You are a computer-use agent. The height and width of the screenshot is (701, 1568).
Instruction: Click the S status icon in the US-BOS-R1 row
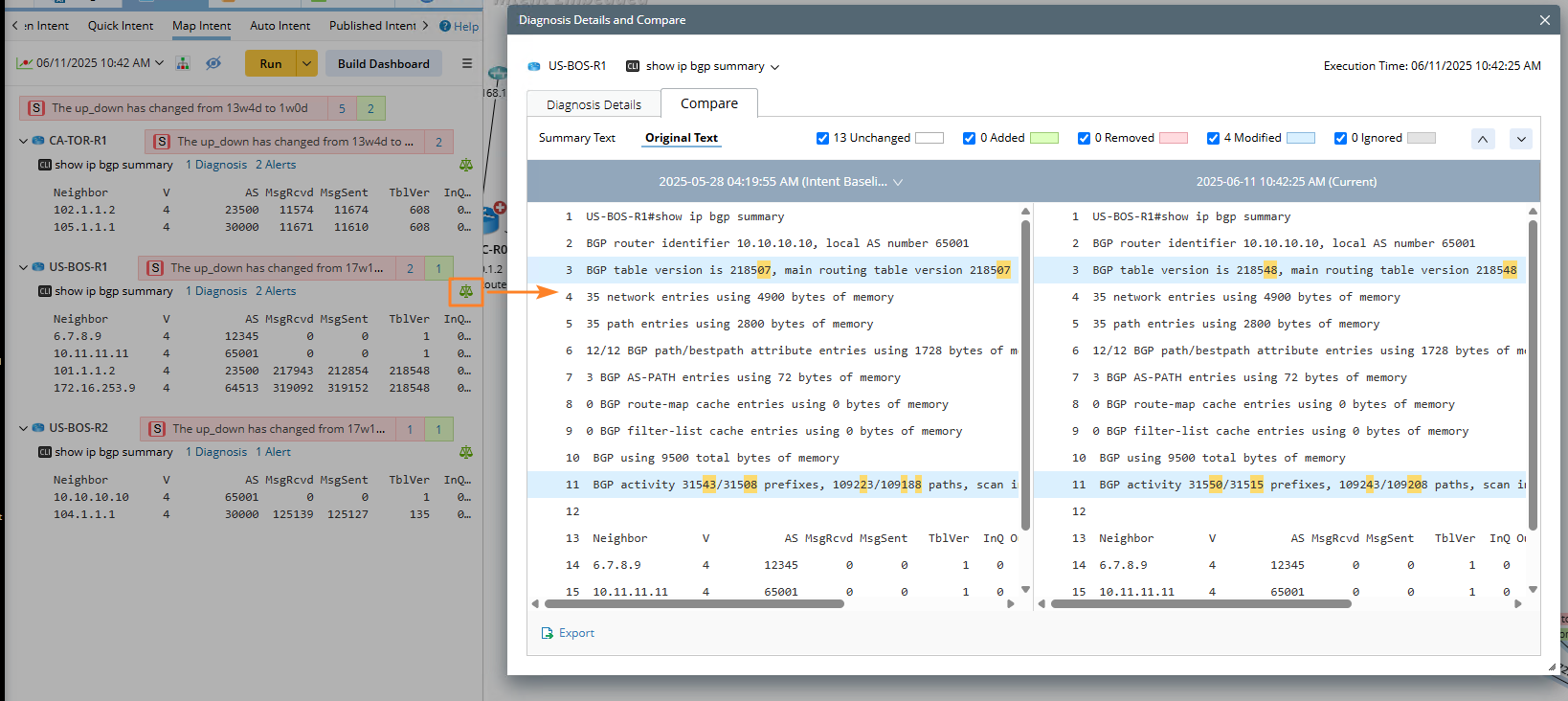click(155, 268)
